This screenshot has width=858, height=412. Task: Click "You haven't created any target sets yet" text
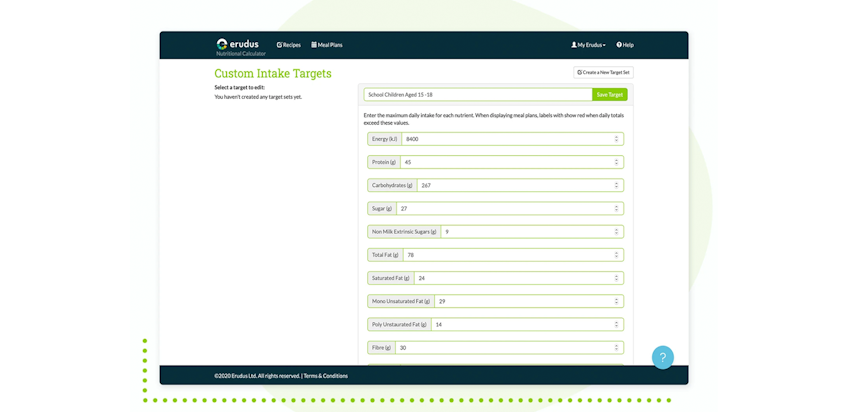(x=258, y=97)
